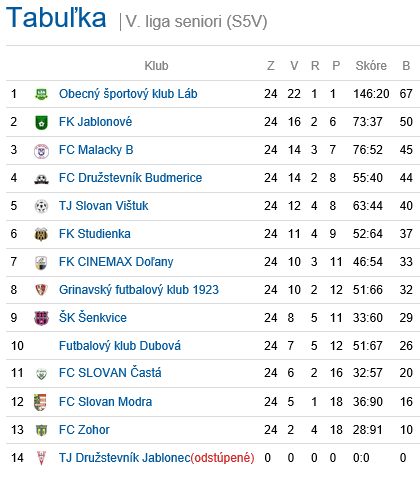Click the FC Malacky B round logo

[x=41, y=151]
